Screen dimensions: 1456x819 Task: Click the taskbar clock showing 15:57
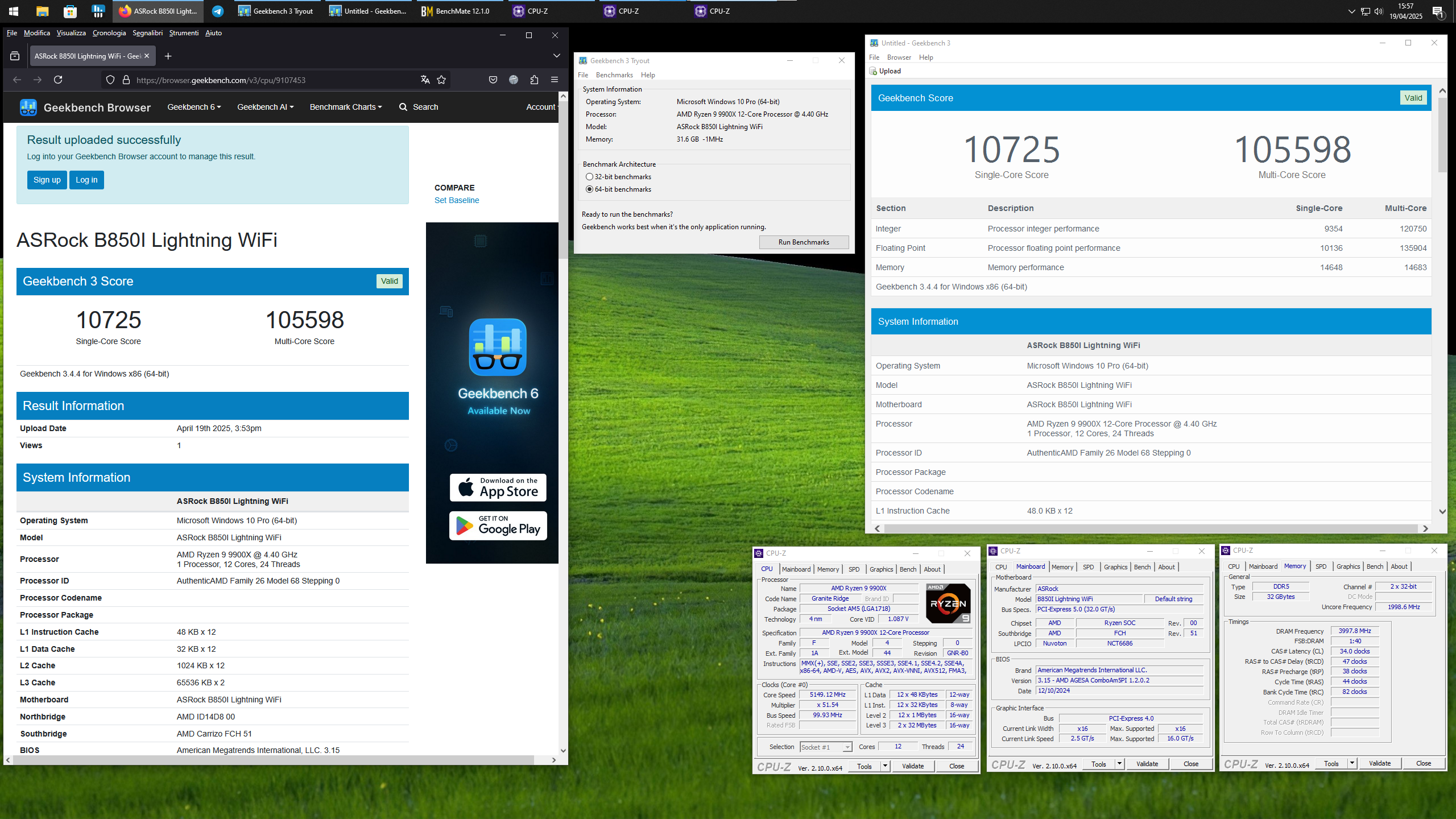coord(1406,11)
